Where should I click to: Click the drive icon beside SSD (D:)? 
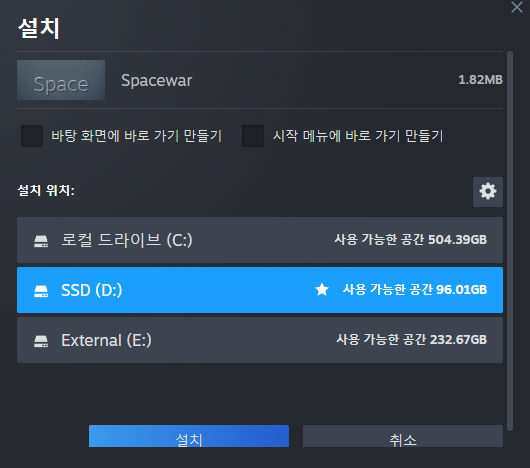(41, 291)
